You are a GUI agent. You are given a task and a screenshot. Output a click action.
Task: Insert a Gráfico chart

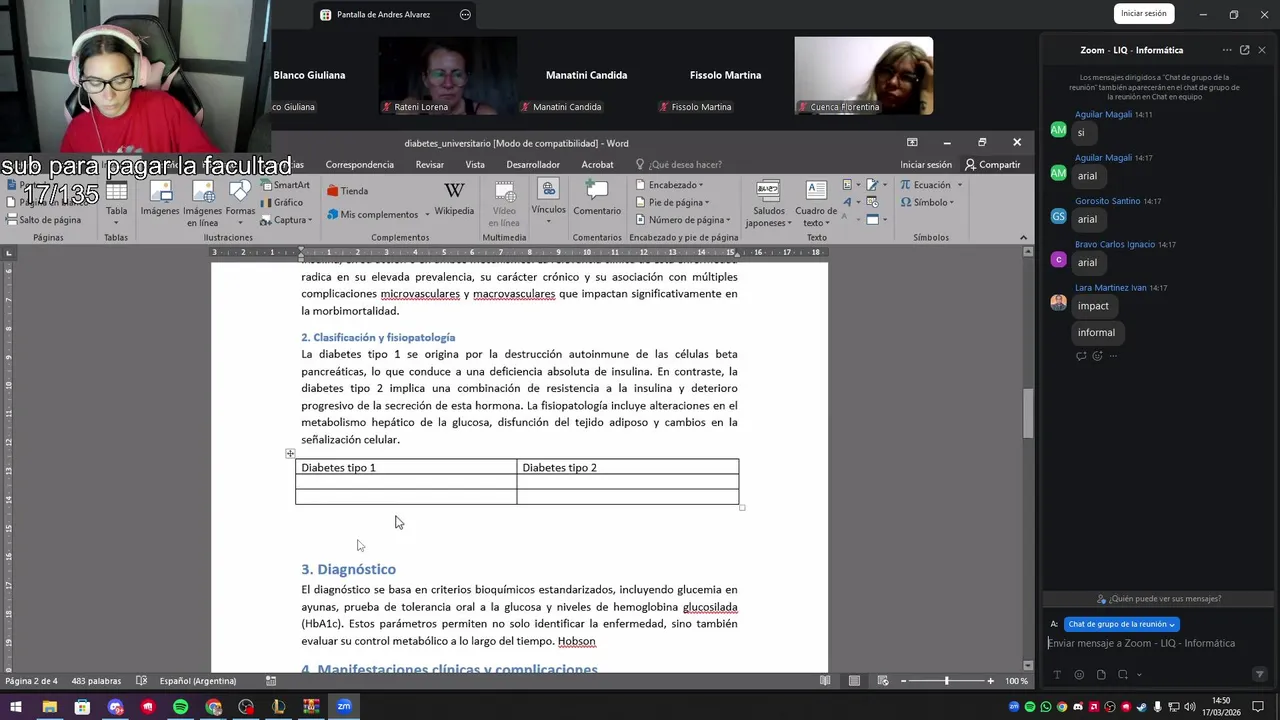(281, 202)
